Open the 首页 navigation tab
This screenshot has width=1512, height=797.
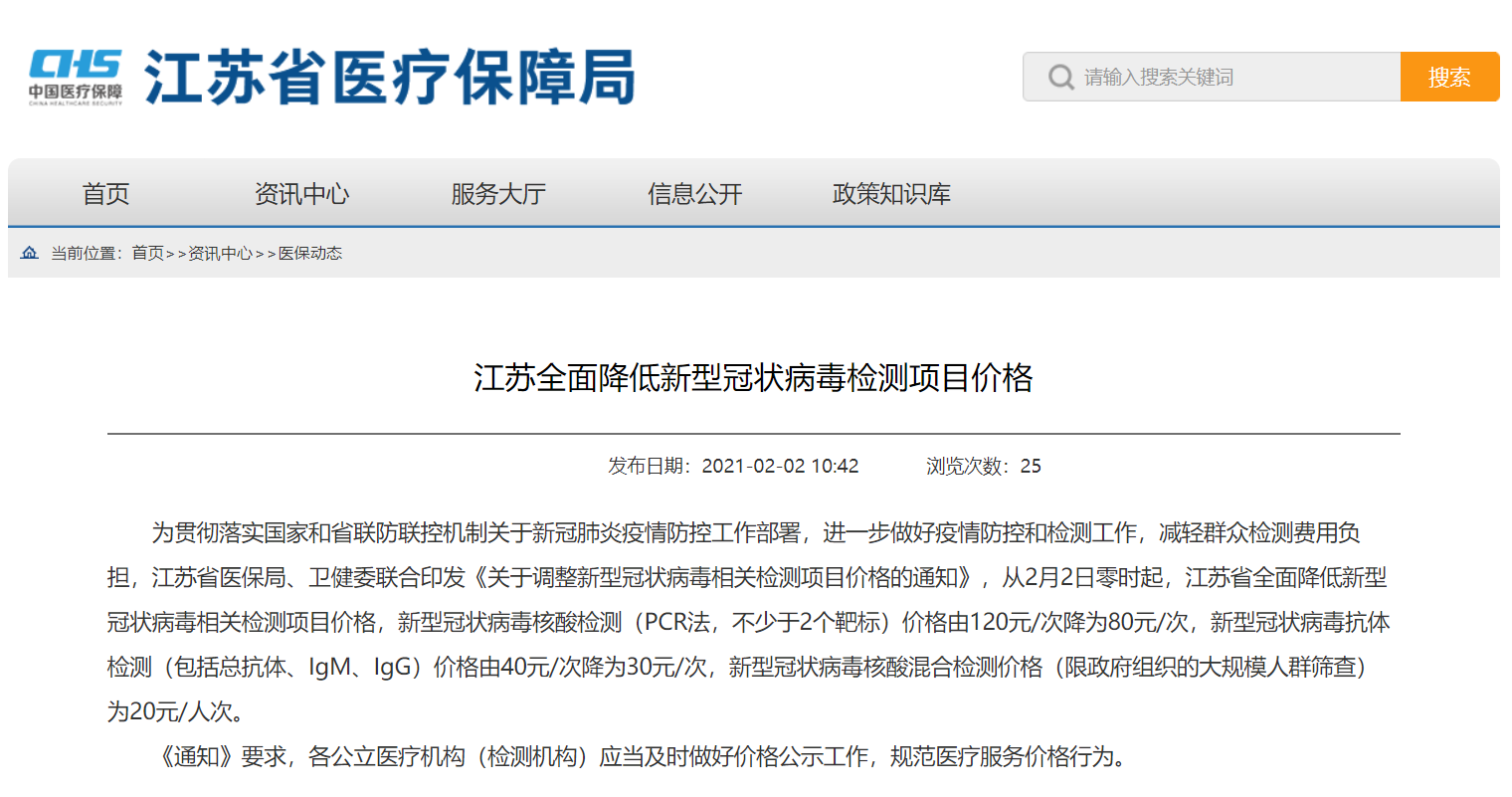(105, 194)
